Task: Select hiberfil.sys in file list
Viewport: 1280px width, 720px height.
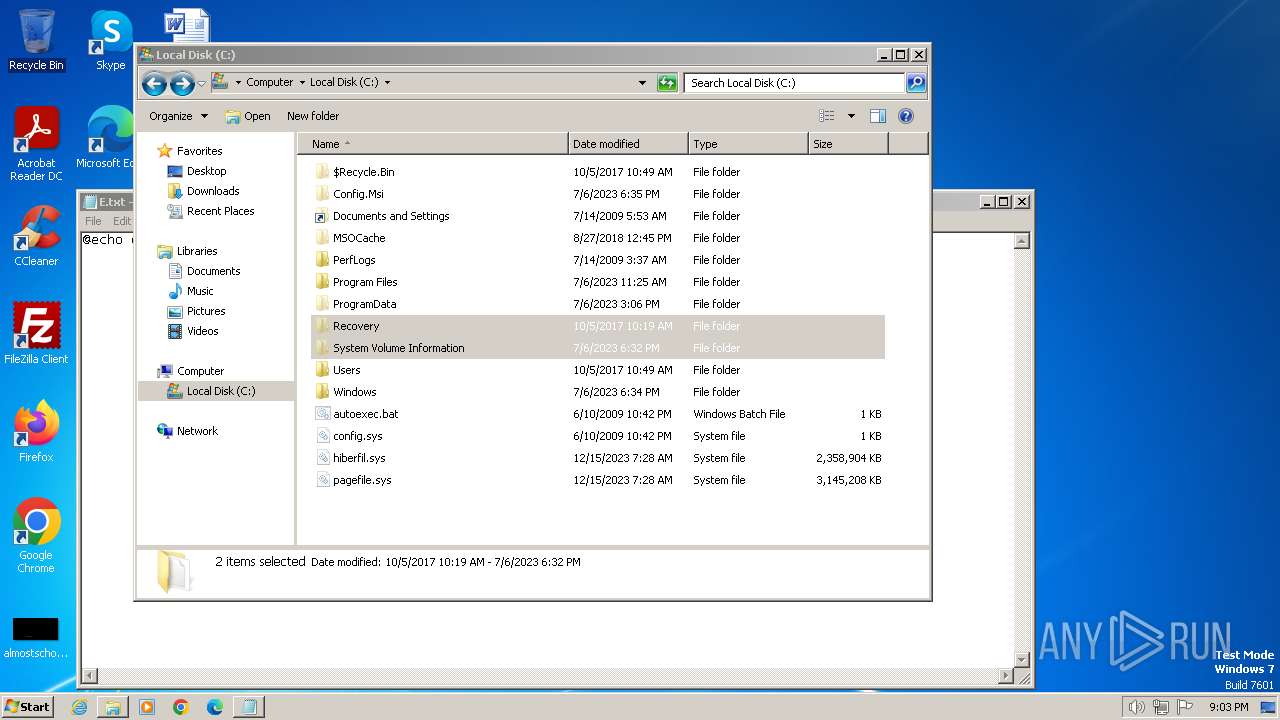Action: click(598, 458)
